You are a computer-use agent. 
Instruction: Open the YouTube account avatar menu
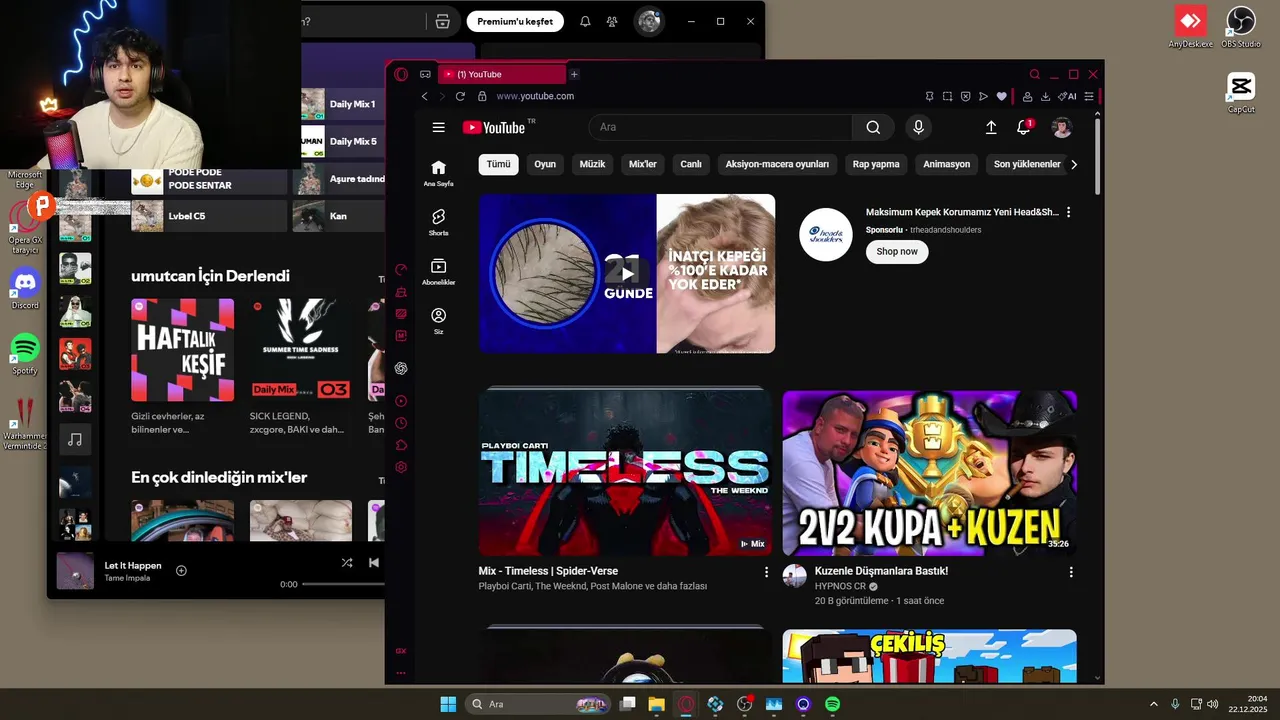point(1062,127)
